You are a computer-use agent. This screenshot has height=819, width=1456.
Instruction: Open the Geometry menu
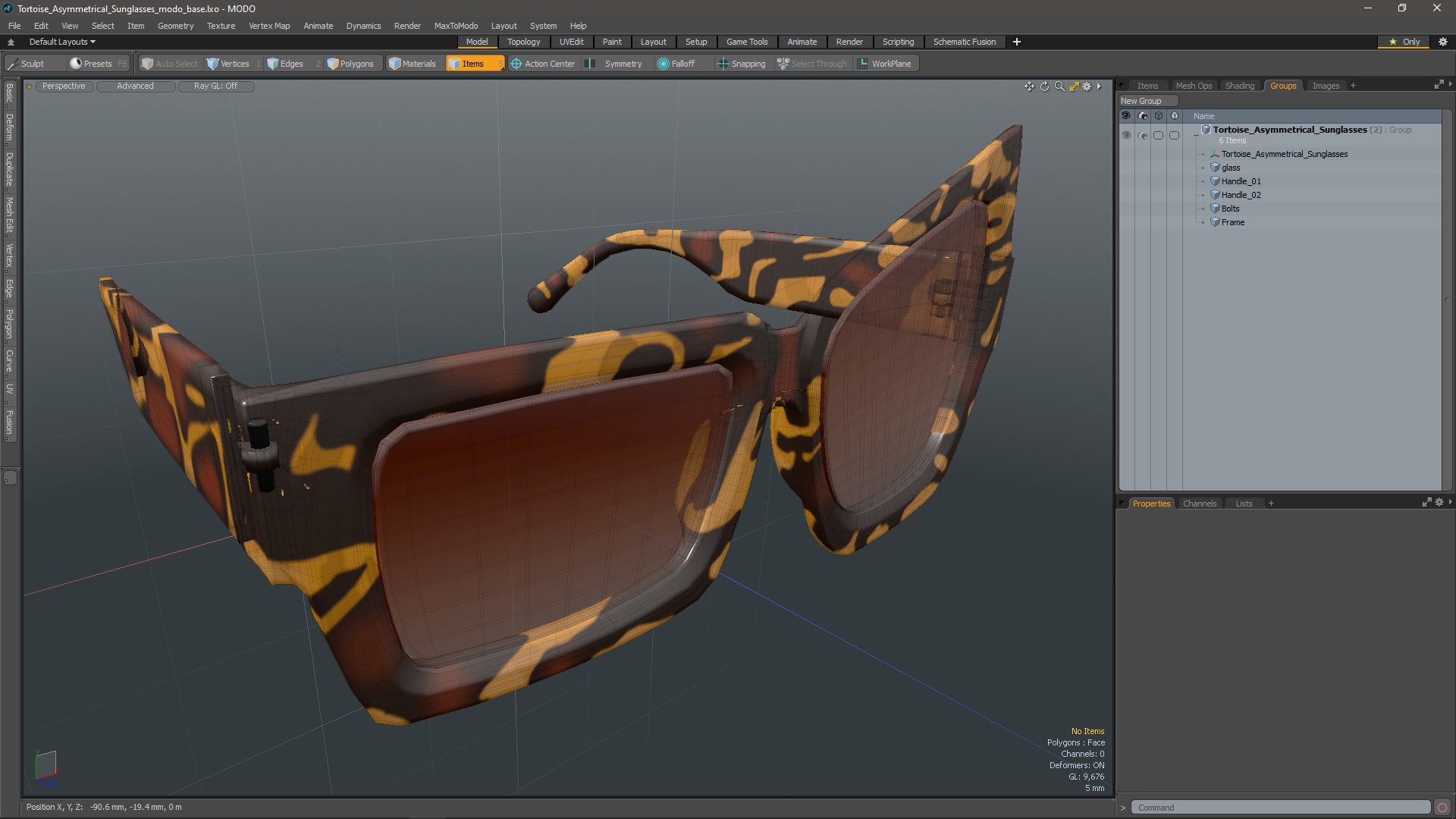(x=175, y=26)
